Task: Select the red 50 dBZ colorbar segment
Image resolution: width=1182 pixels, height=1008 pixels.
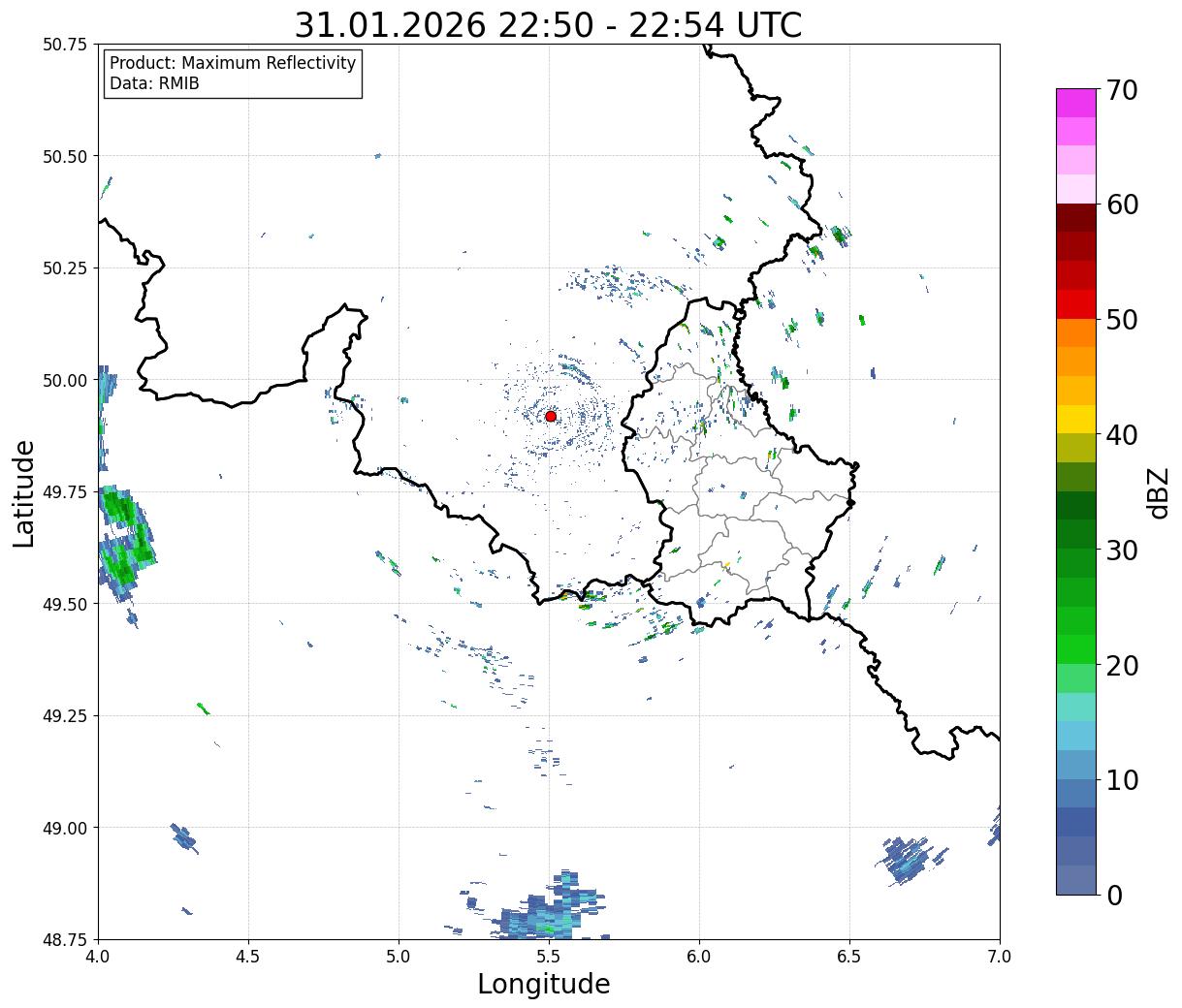Action: (1076, 304)
